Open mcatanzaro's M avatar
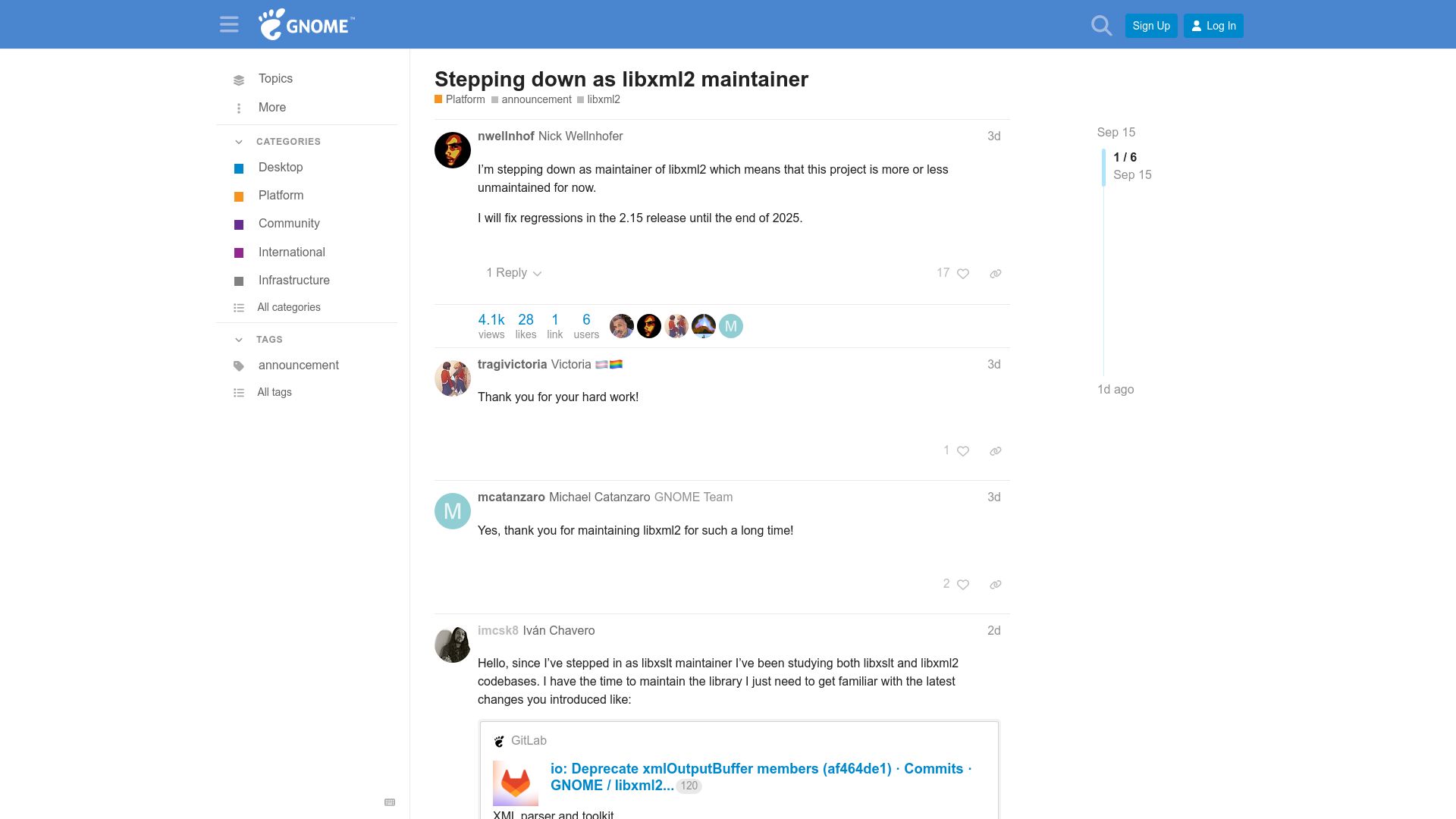1456x819 pixels. (x=453, y=511)
